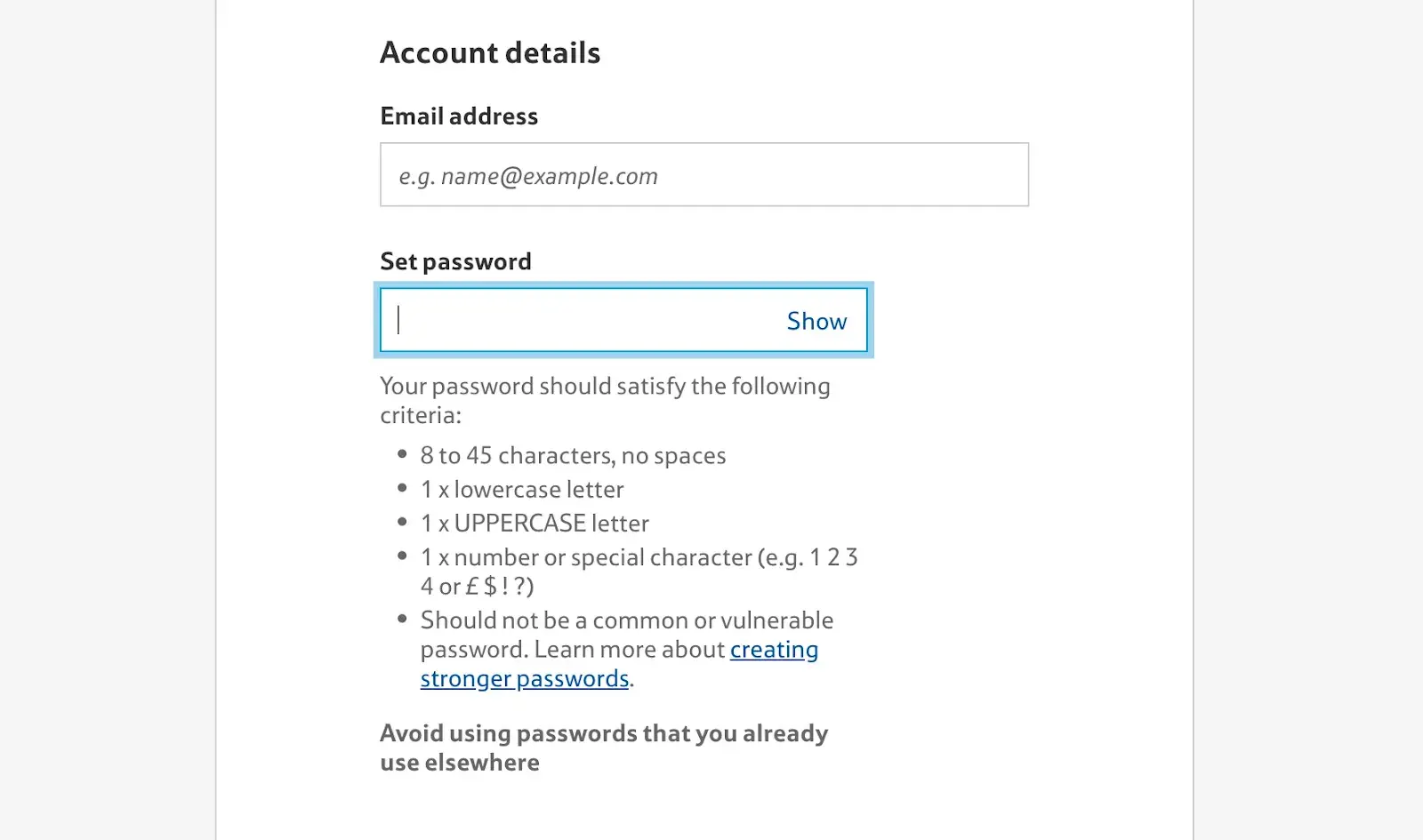Click the "Email address" field label
The height and width of the screenshot is (840, 1423).
tap(459, 116)
